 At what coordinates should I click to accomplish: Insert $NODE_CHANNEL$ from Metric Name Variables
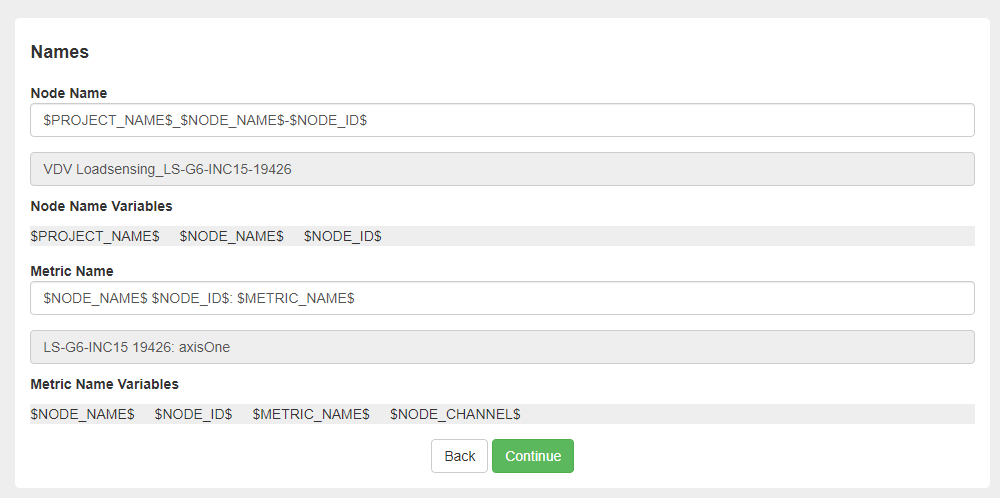tap(455, 414)
